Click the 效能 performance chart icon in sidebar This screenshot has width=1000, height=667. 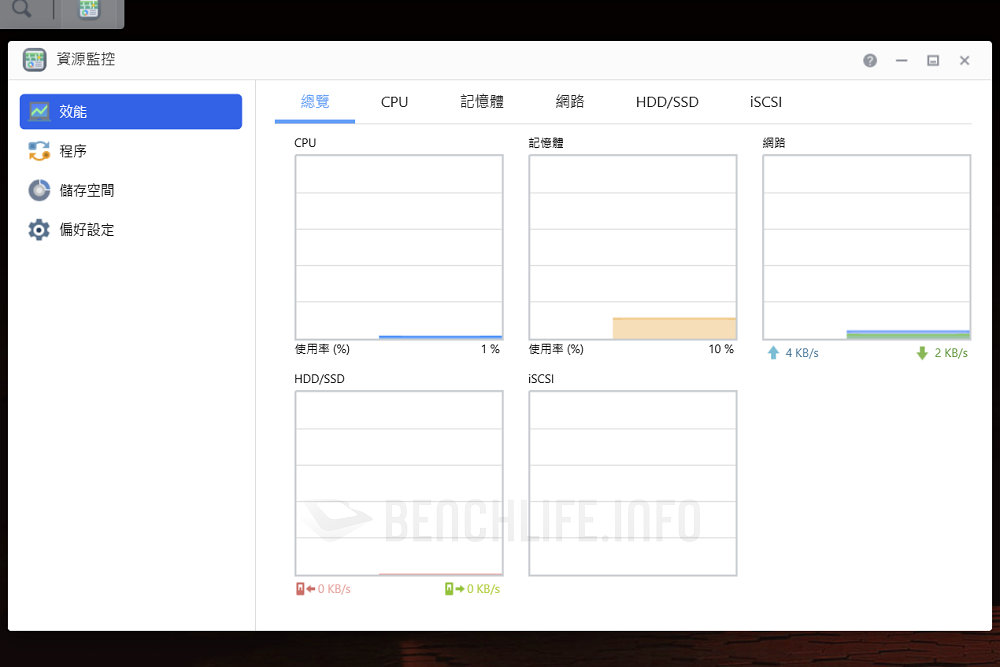[39, 112]
